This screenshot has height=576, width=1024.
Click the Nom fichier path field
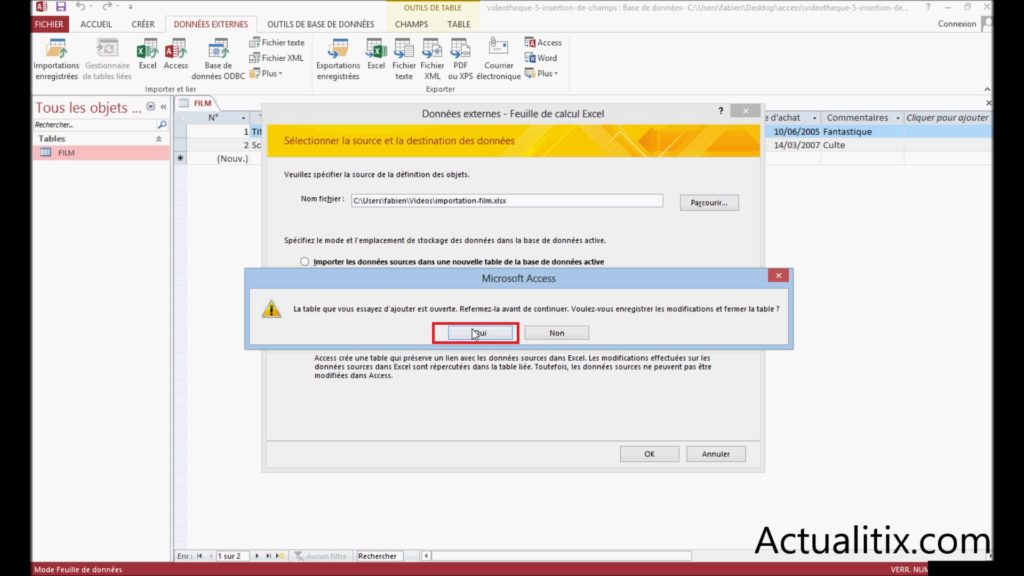coord(507,200)
